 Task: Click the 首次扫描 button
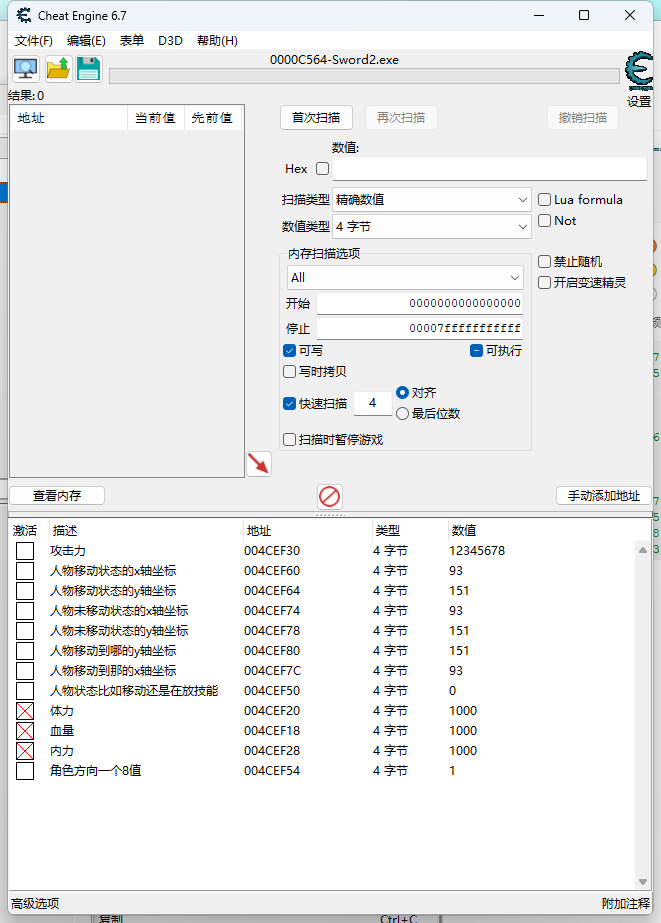coord(316,118)
